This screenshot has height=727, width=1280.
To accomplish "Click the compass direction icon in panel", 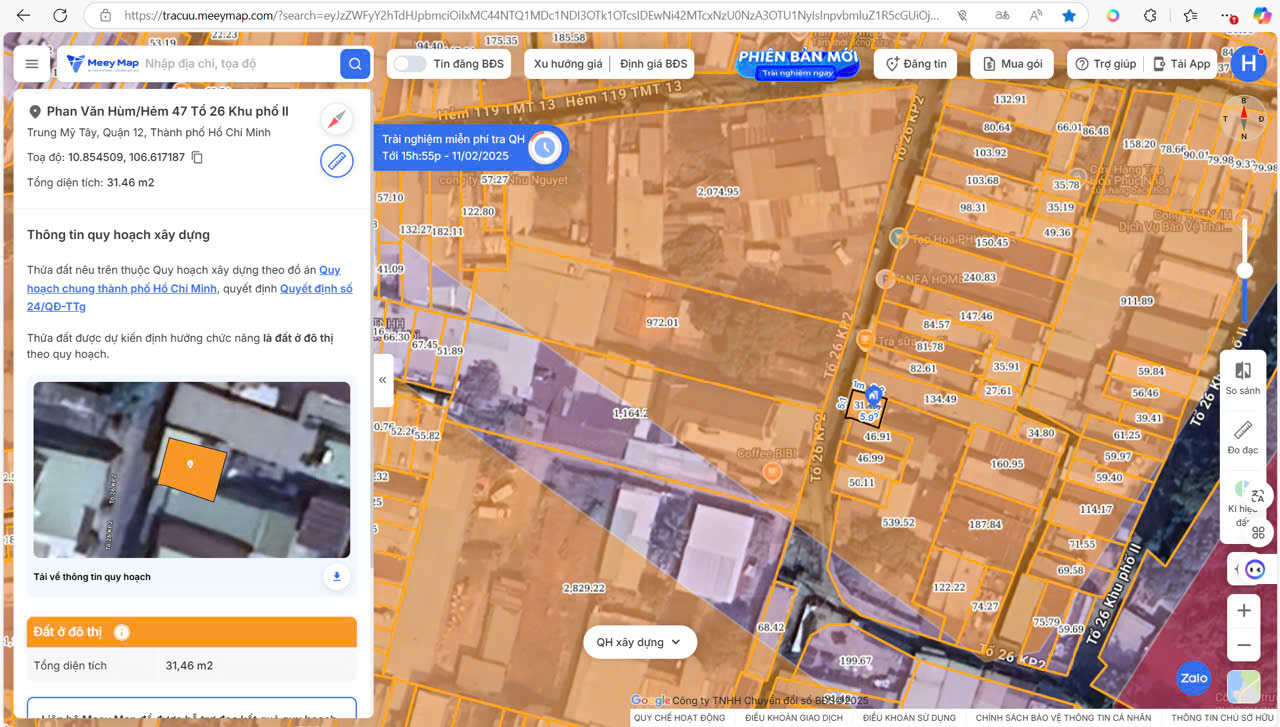I will pyautogui.click(x=337, y=120).
